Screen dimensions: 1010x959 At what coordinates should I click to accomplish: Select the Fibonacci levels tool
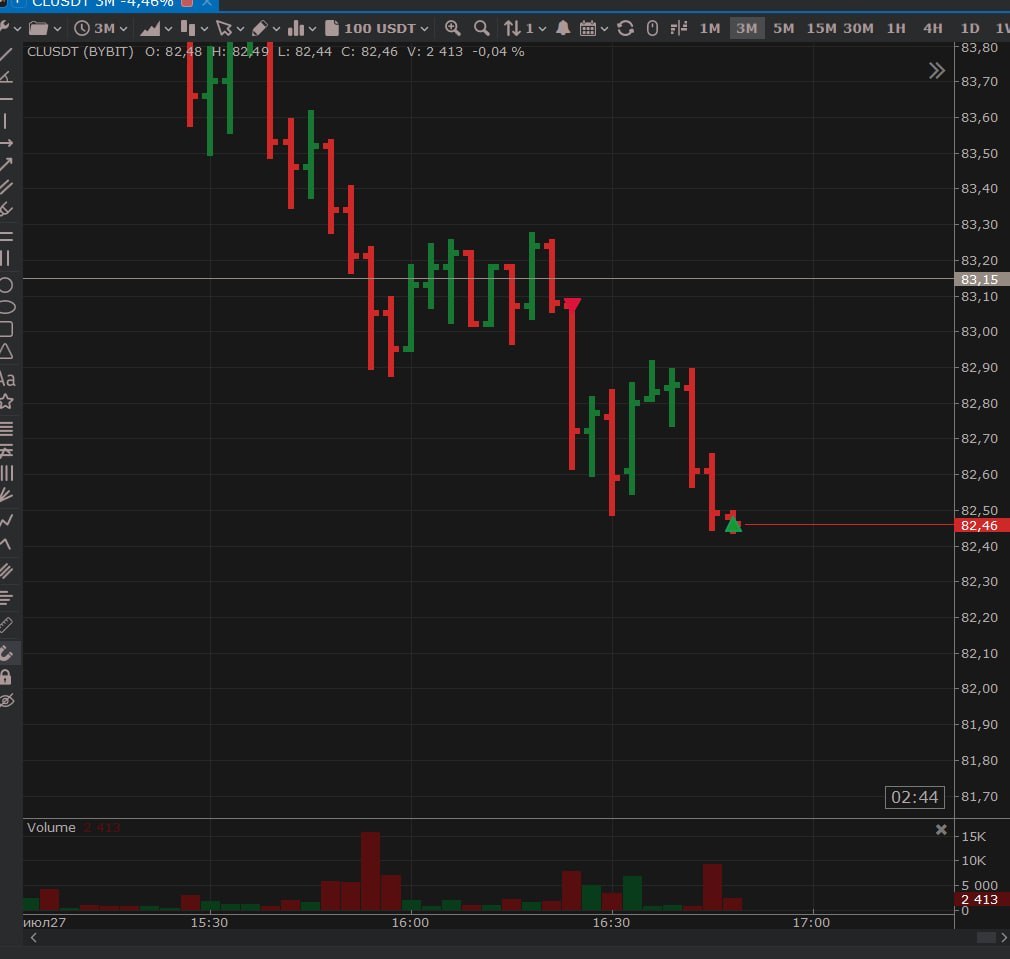(x=6, y=428)
